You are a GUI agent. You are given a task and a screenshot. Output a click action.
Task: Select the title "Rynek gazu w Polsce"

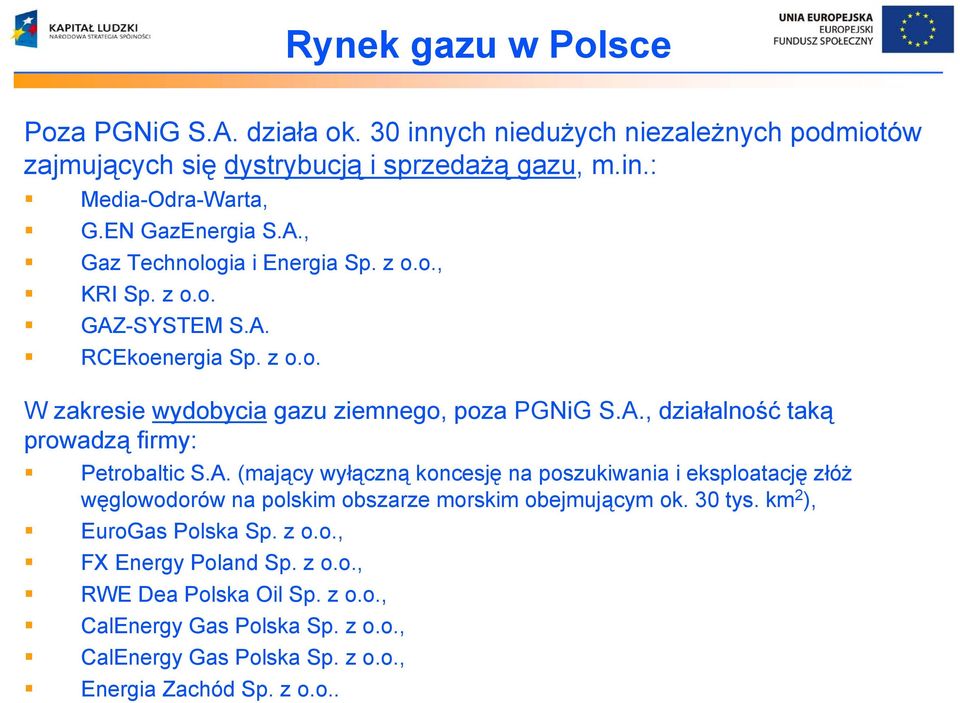(x=478, y=45)
